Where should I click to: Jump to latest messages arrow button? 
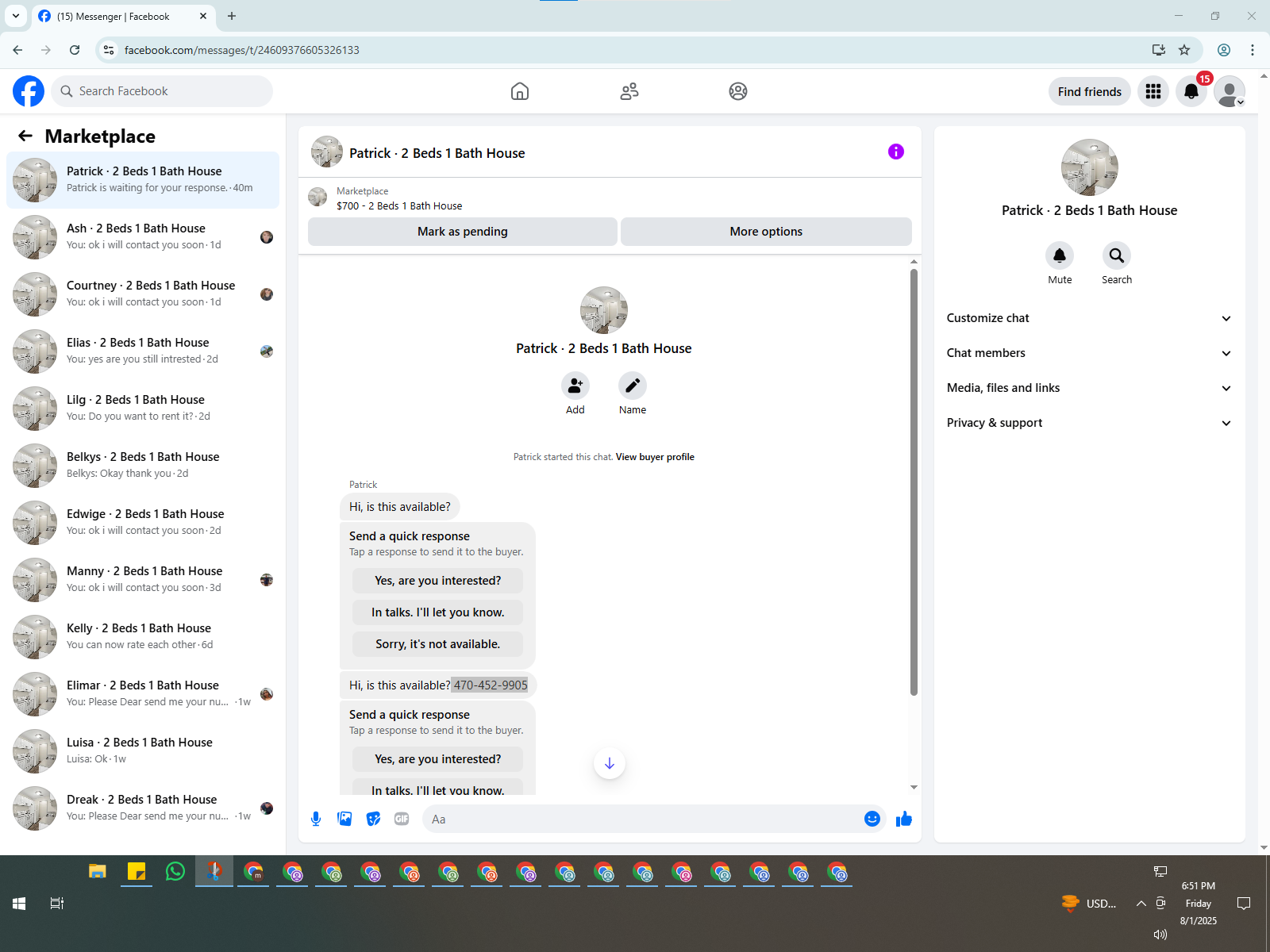(610, 763)
